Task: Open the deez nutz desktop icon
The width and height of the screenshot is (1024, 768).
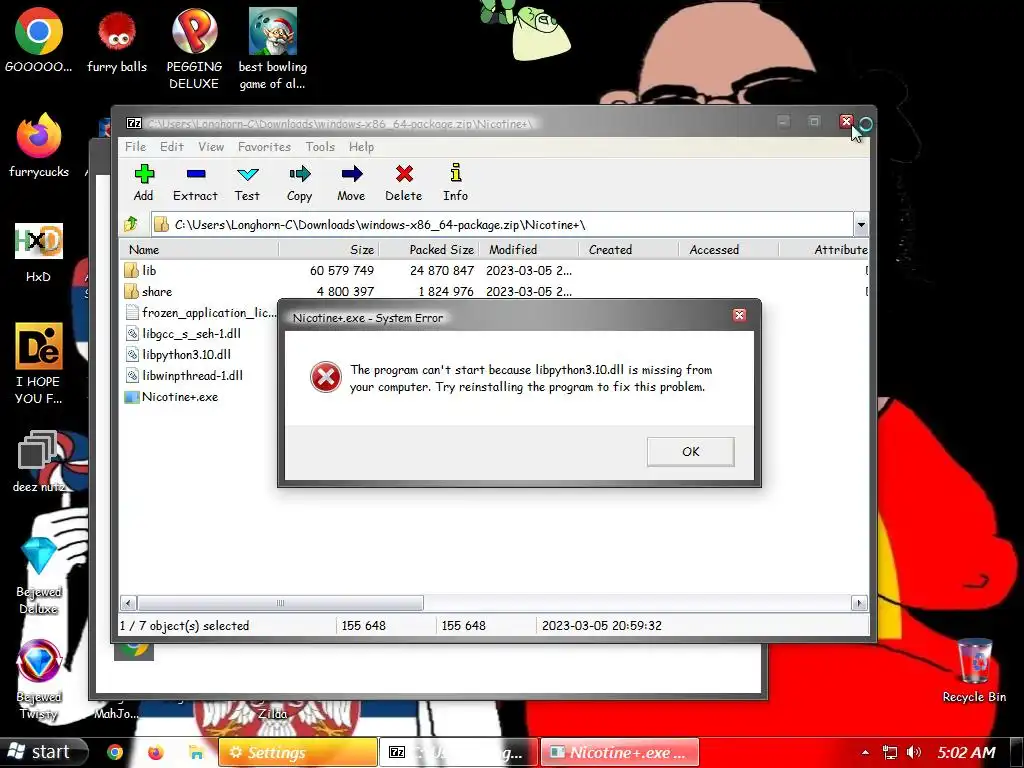Action: coord(39,462)
